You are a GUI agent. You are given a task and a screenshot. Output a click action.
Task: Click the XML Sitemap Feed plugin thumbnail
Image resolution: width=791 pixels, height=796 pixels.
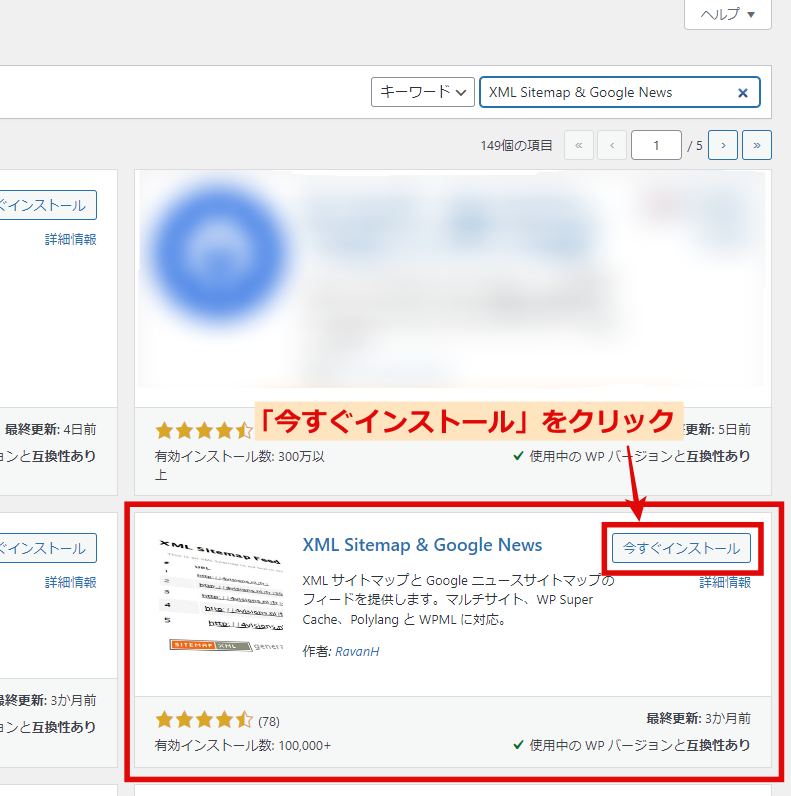221,596
